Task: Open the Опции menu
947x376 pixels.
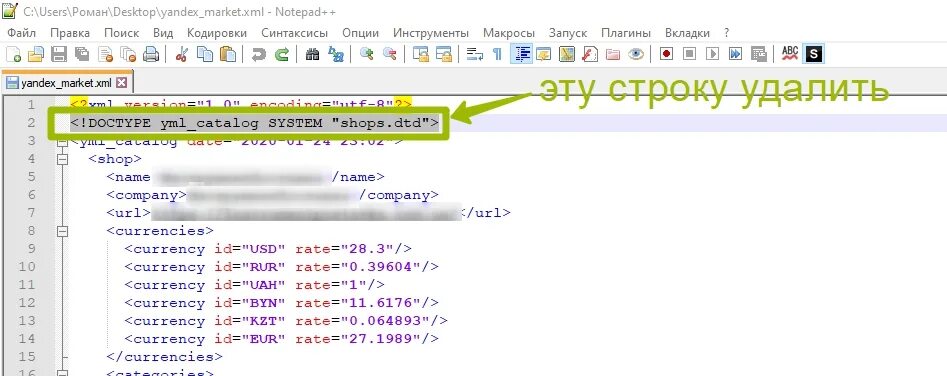Action: click(361, 33)
